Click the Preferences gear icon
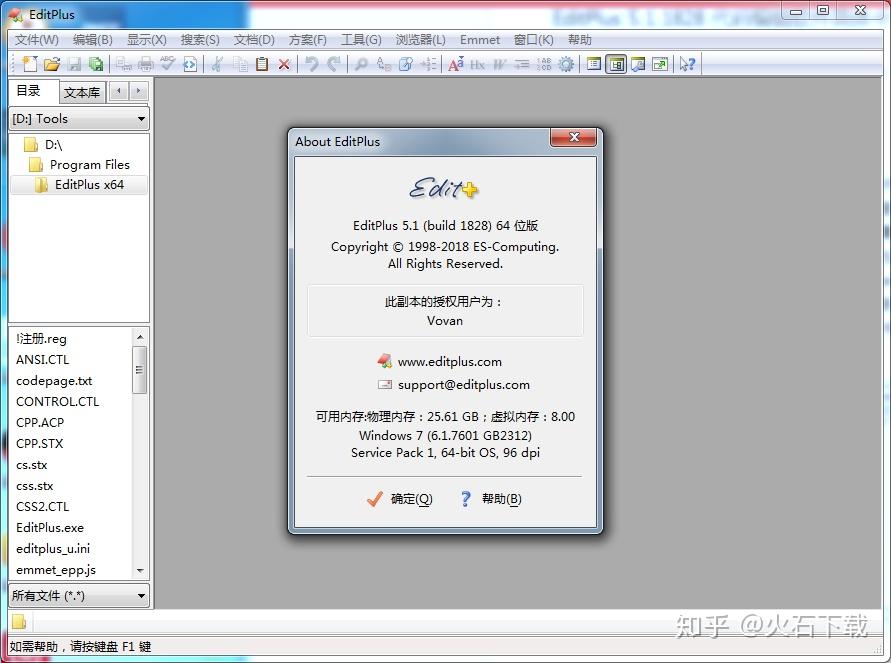The width and height of the screenshot is (891, 663). tap(566, 64)
